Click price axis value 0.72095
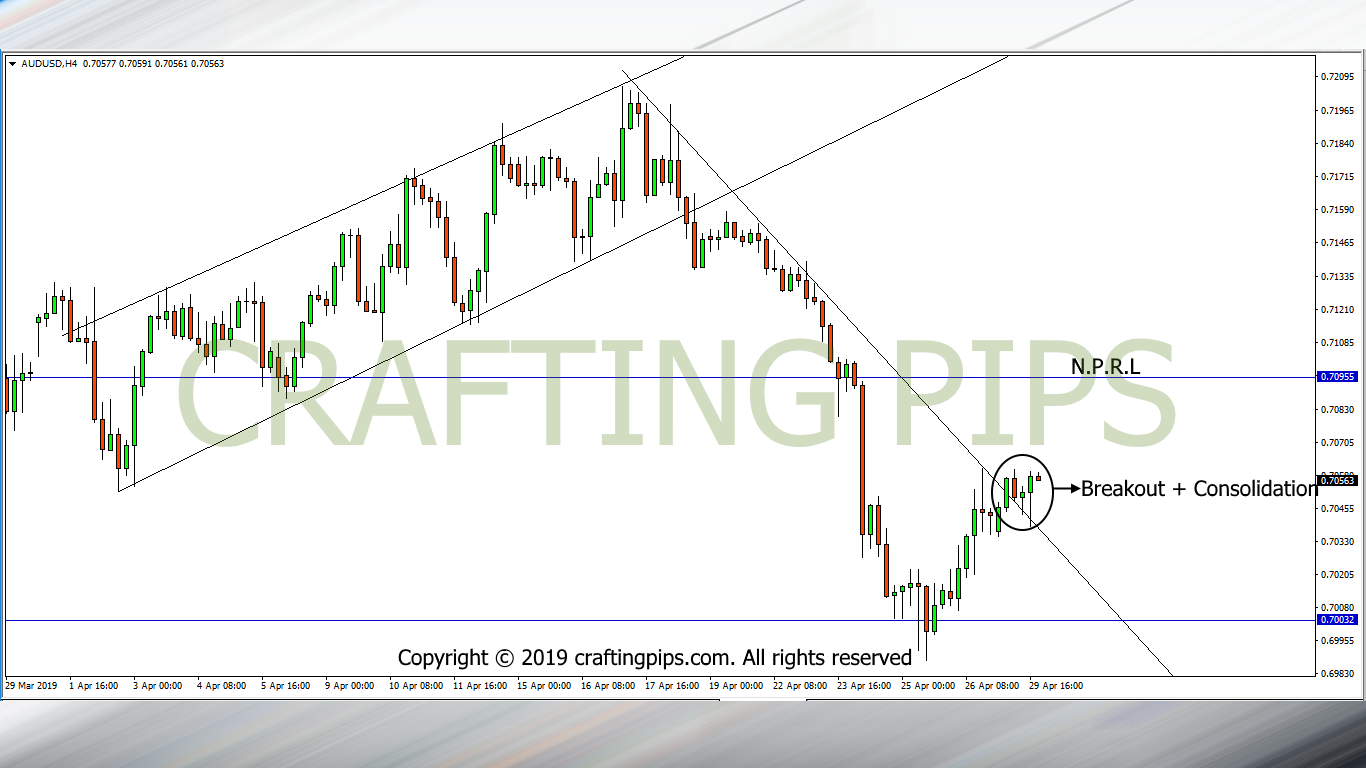 (x=1337, y=77)
